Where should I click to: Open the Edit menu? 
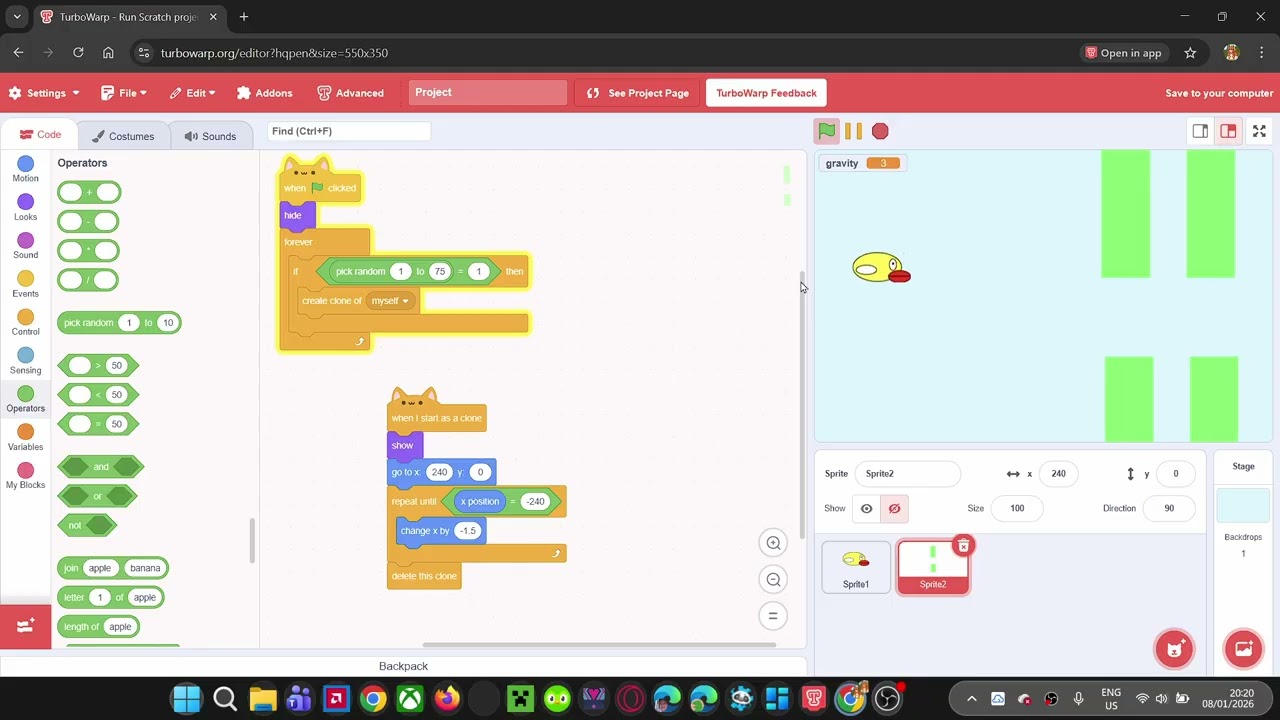[192, 93]
